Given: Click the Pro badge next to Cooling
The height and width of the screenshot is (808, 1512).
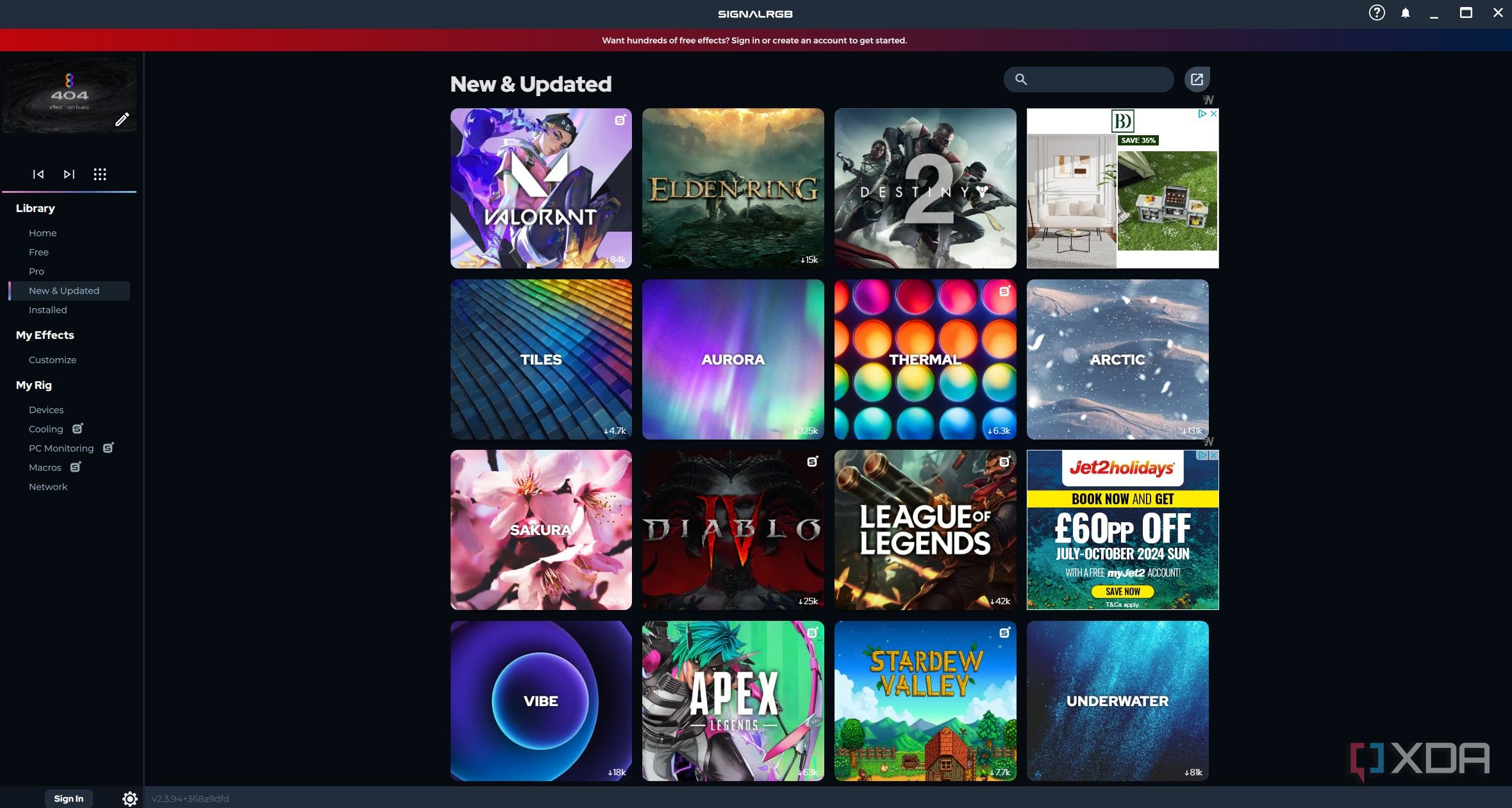Looking at the screenshot, I should (78, 428).
